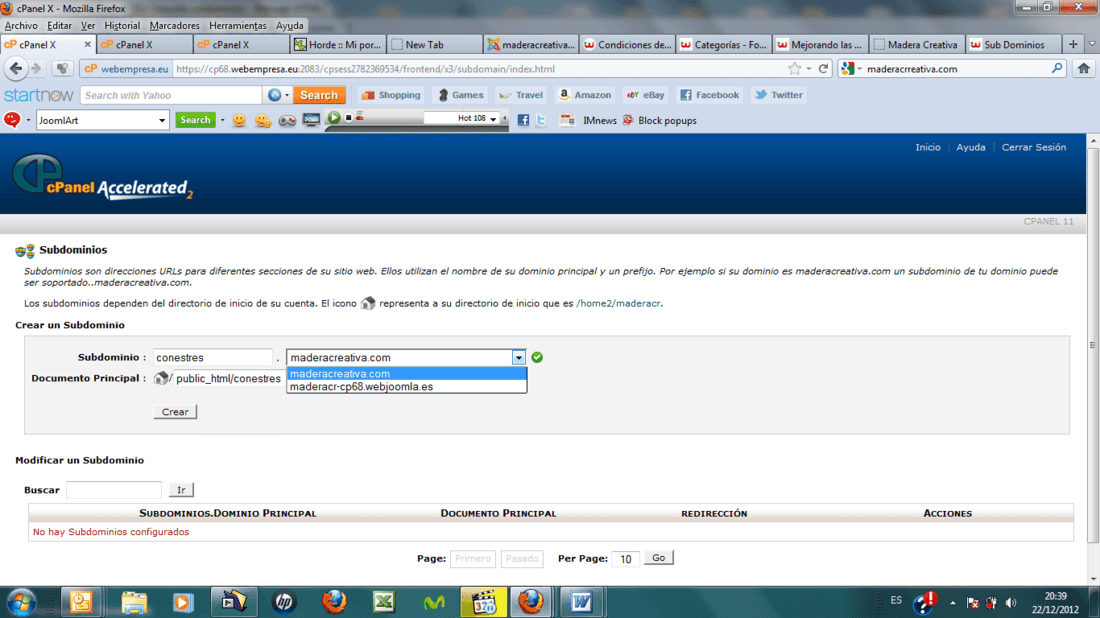
Task: Go back with browser back arrow
Action: 16,69
